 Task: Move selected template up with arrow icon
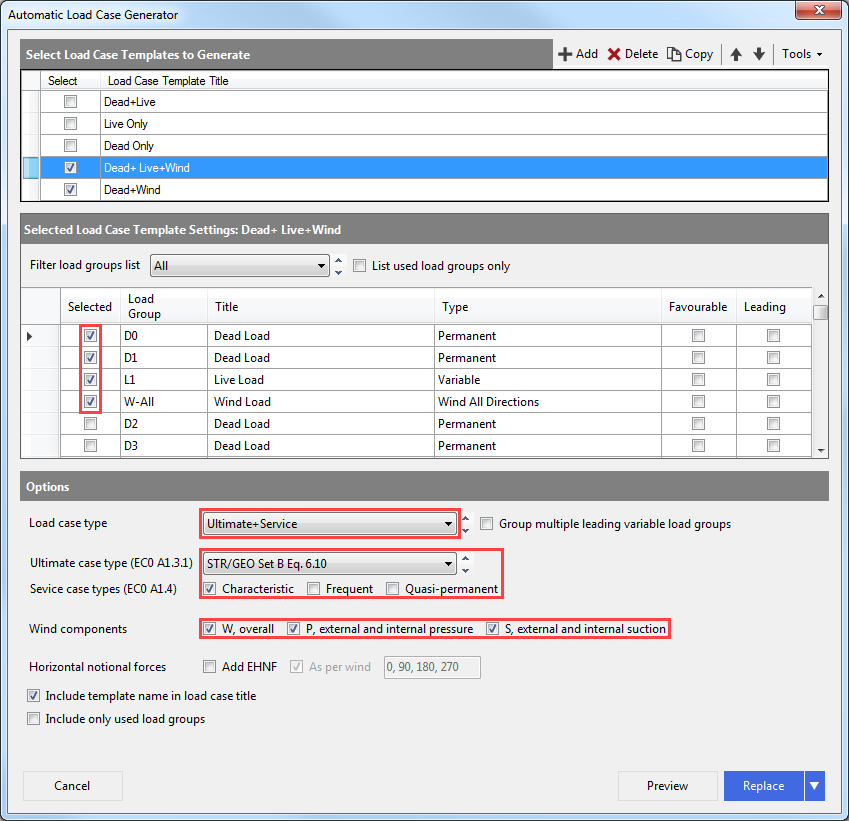point(736,54)
